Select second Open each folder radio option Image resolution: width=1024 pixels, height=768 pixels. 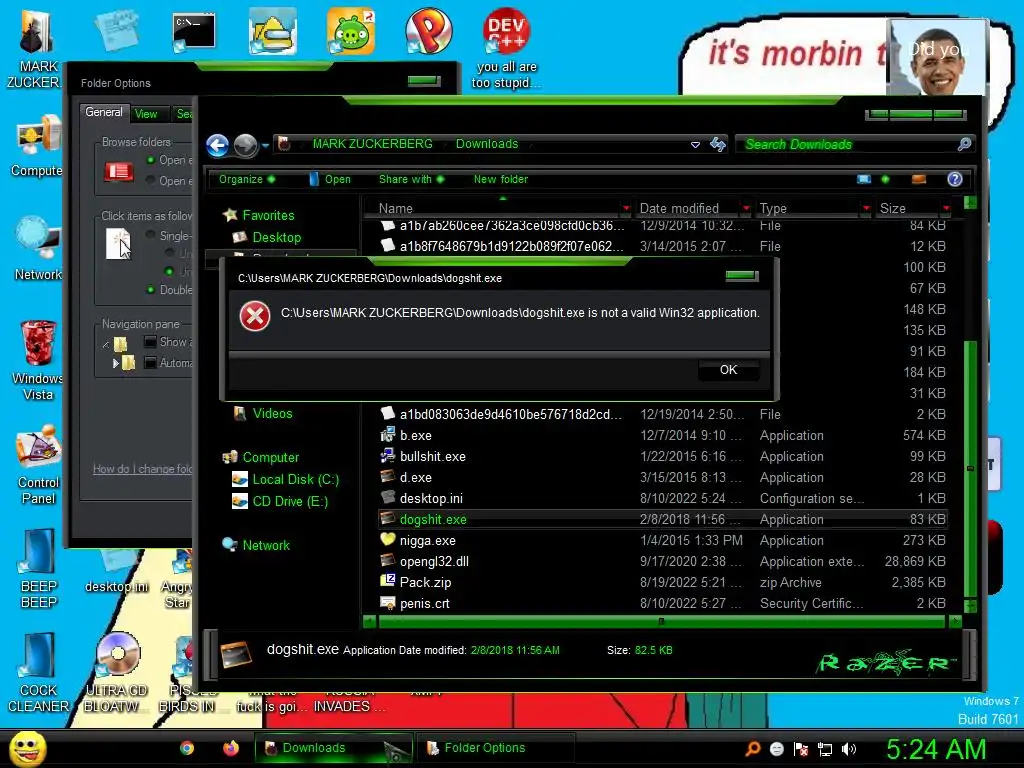click(151, 180)
